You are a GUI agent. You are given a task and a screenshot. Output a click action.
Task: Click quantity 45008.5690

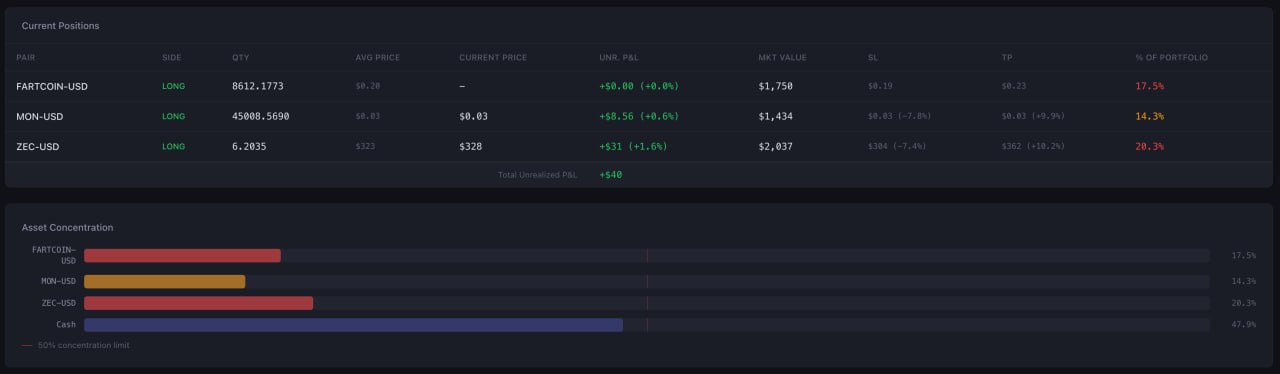point(261,117)
